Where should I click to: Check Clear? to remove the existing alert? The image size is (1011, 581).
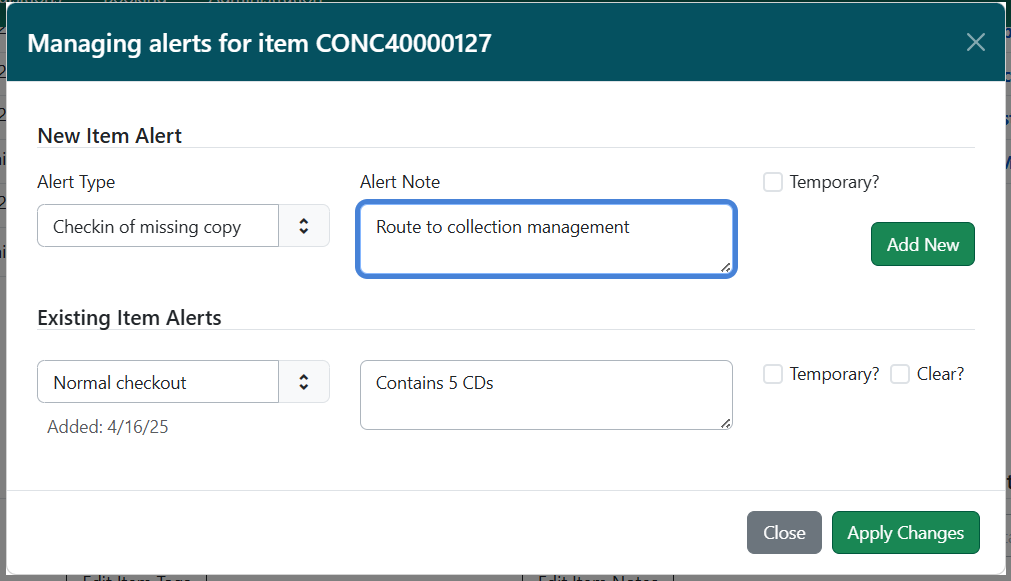coord(897,373)
